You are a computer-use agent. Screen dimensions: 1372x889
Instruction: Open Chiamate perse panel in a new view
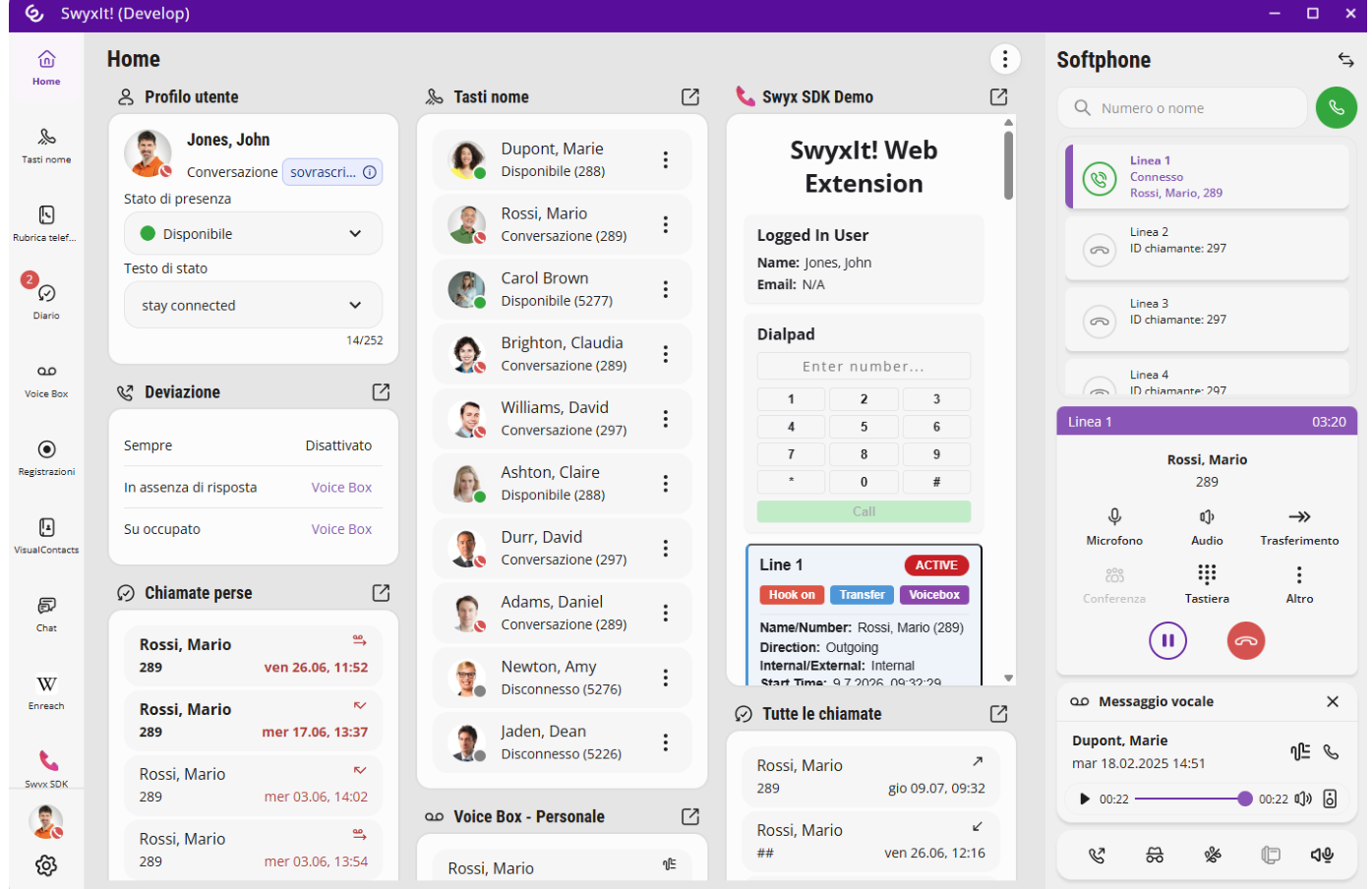382,593
